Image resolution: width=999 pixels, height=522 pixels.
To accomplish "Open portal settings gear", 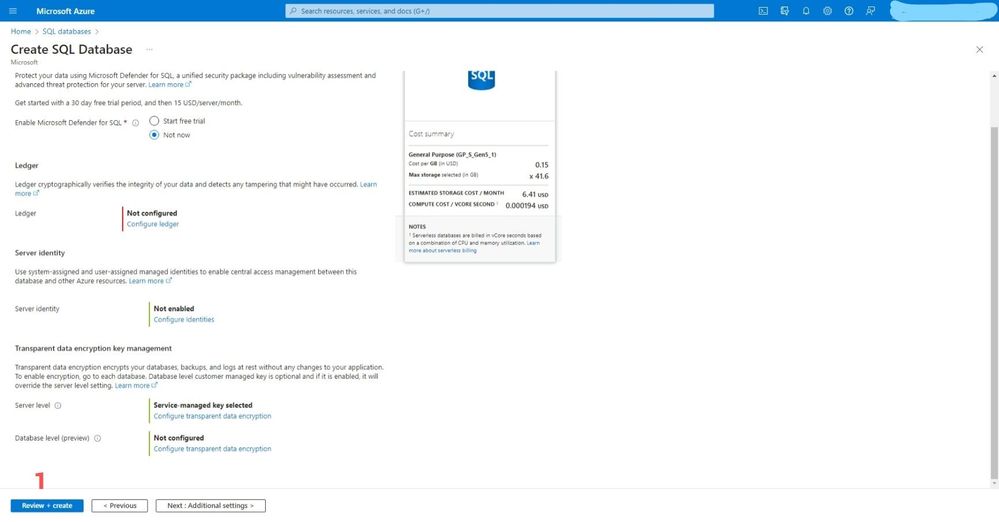I will (x=827, y=11).
